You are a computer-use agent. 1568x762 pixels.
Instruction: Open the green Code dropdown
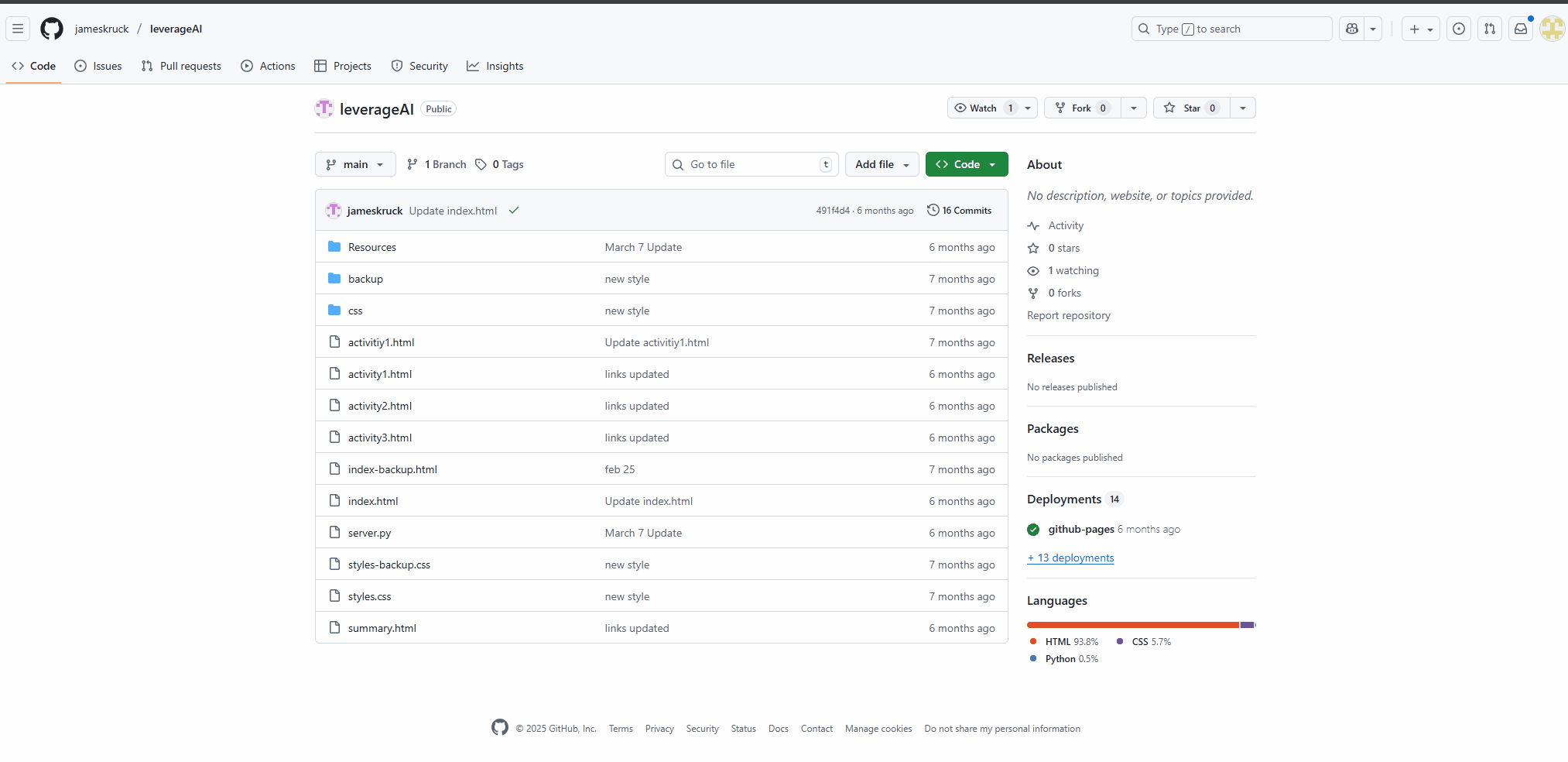click(x=967, y=164)
